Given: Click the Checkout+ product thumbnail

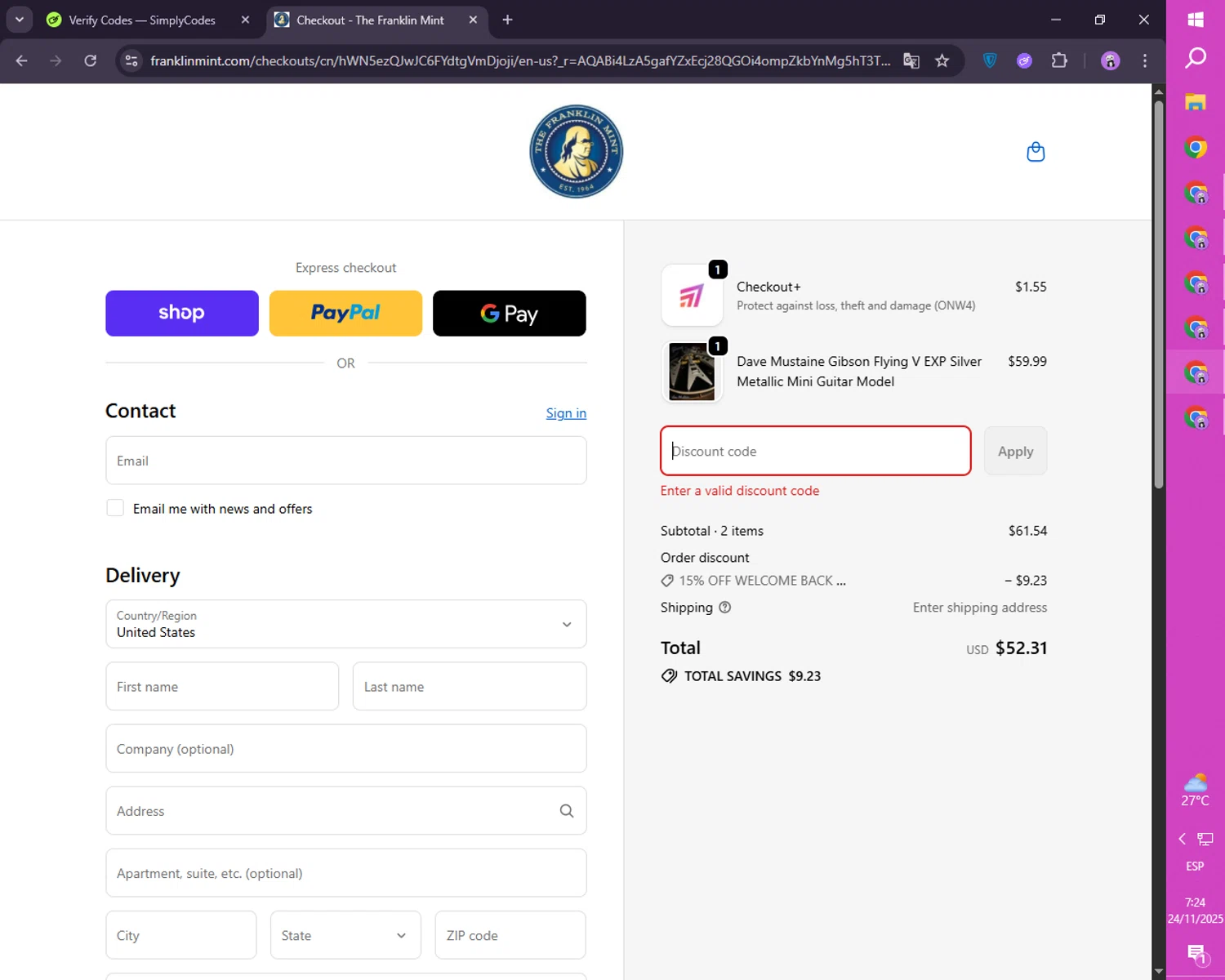Looking at the screenshot, I should click(x=692, y=295).
